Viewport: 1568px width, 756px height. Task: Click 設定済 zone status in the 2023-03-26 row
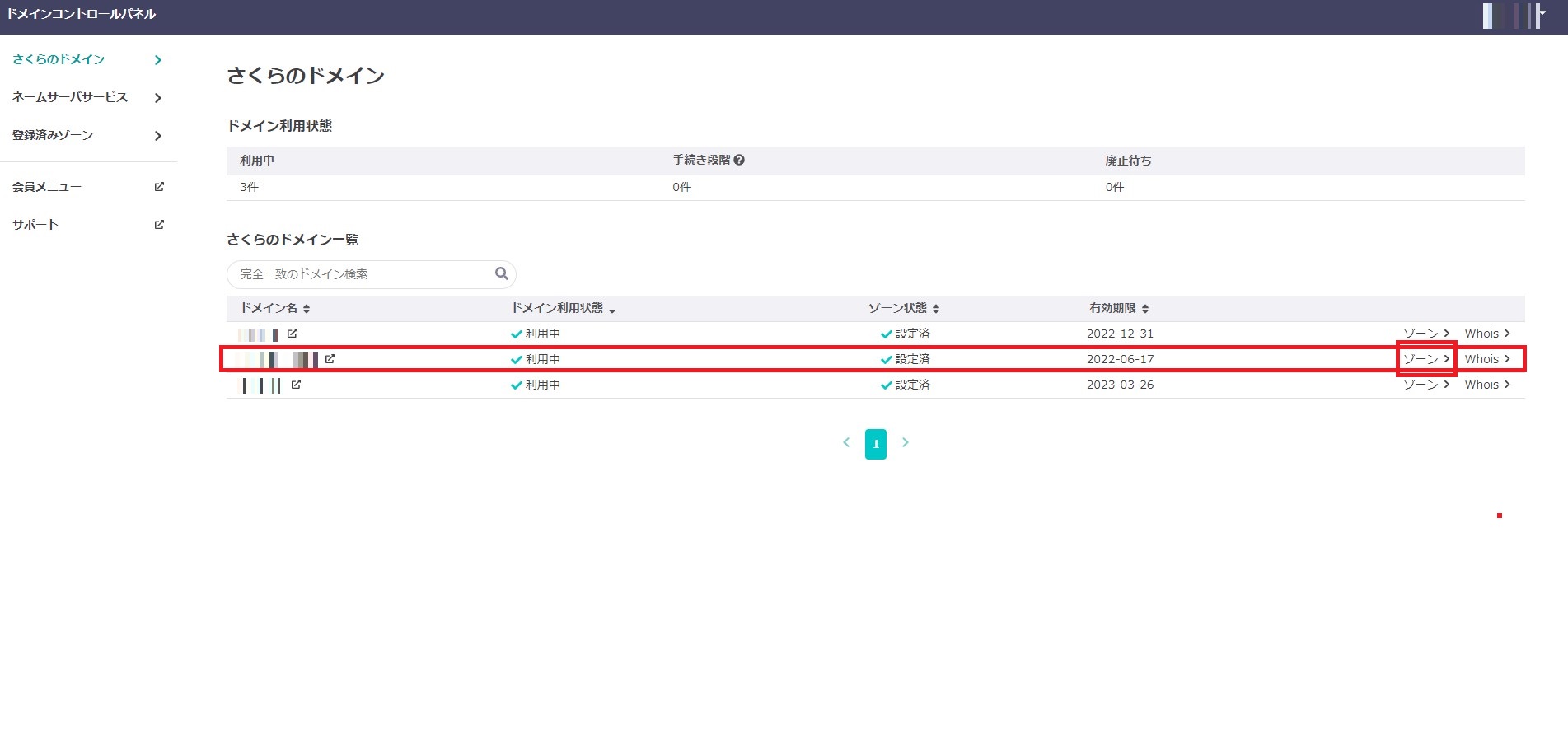click(x=906, y=385)
